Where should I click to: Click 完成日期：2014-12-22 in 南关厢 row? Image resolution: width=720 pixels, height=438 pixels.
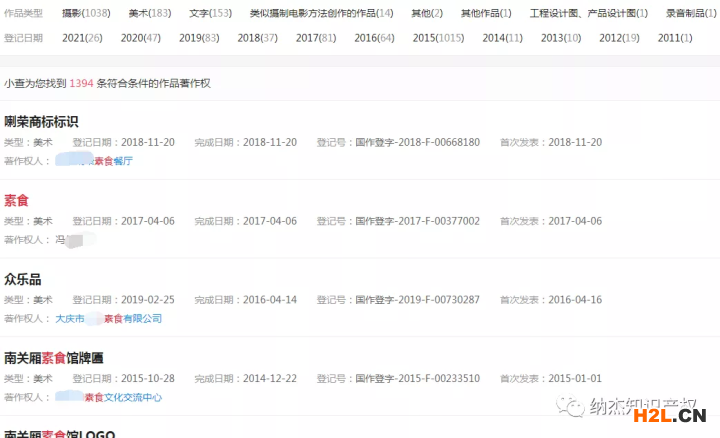tap(246, 379)
